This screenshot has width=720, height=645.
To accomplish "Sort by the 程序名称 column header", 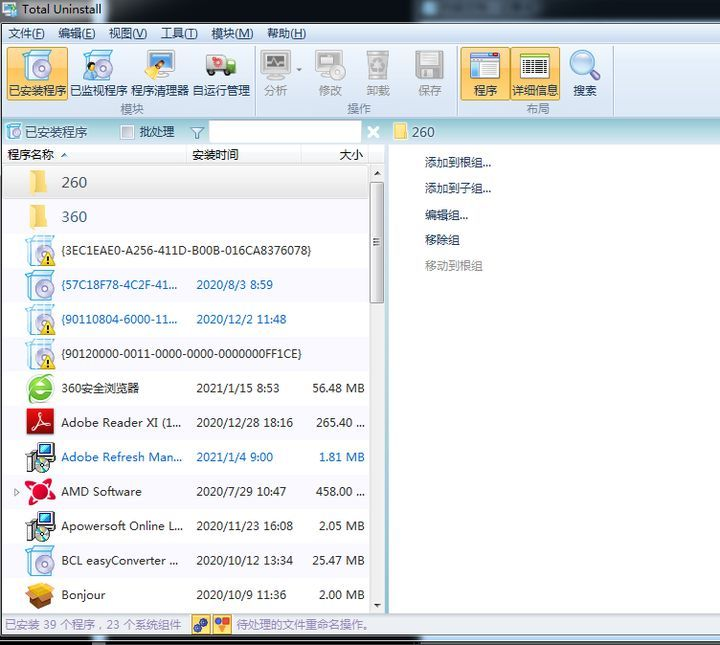I will point(95,155).
